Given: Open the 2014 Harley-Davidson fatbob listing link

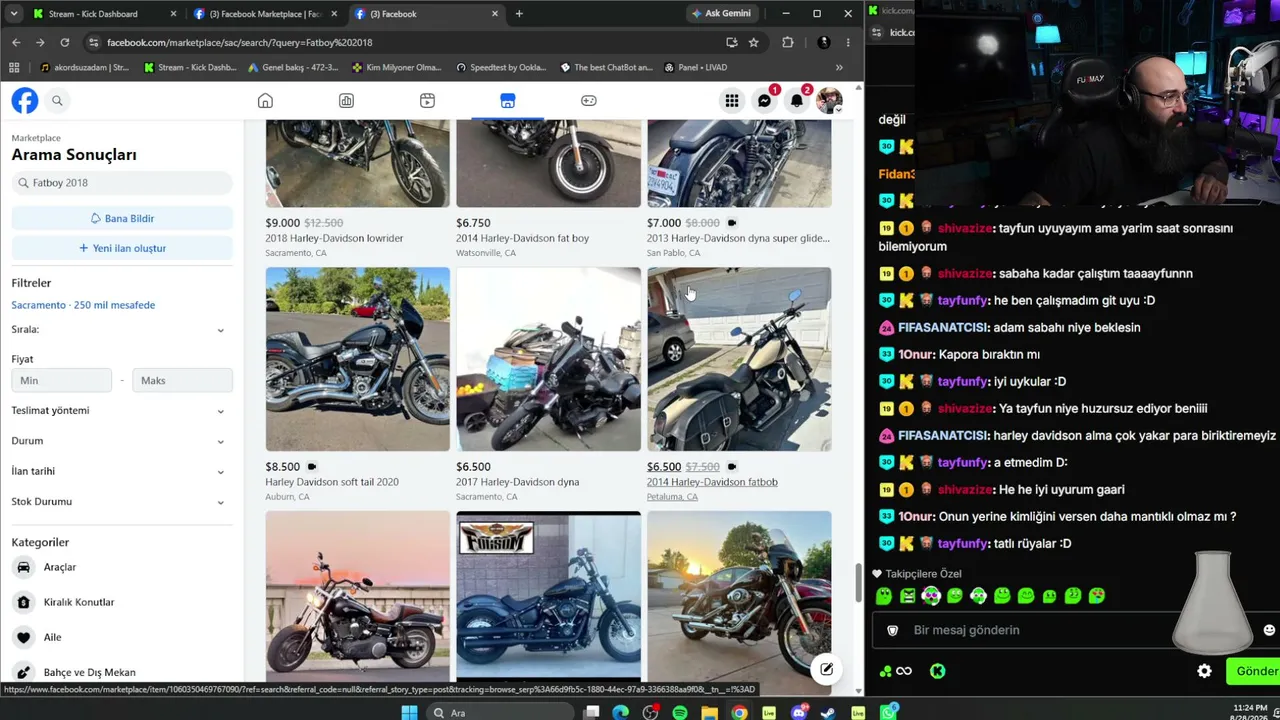Looking at the screenshot, I should pyautogui.click(x=712, y=482).
